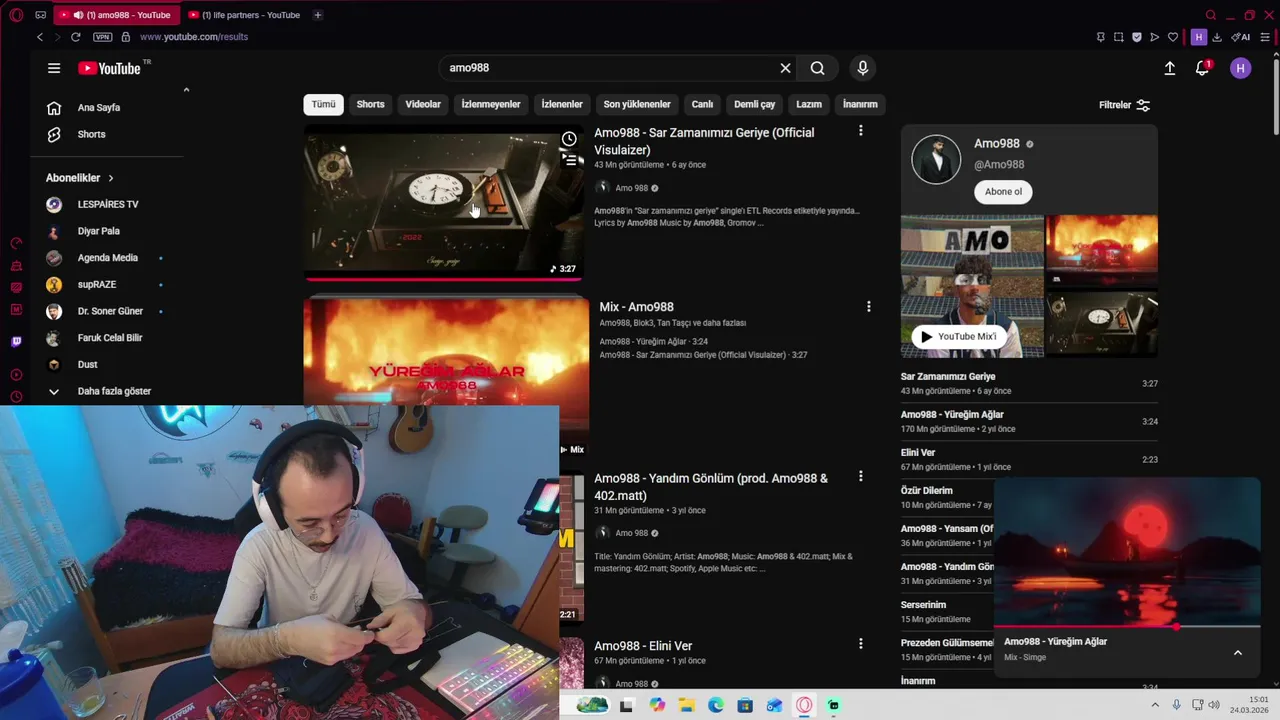Switch to life partners - YouTube tab
The image size is (1280, 720).
click(245, 15)
